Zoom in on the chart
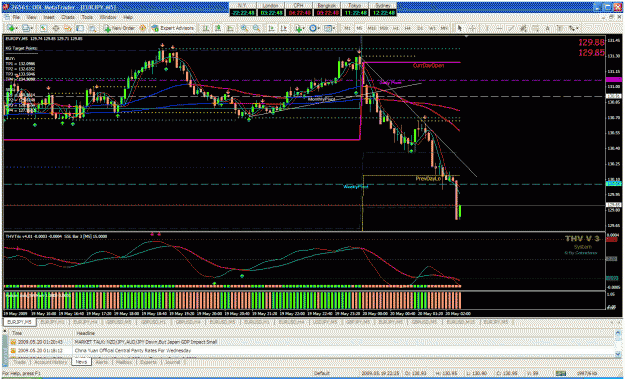This screenshot has height=379, width=625. click(244, 28)
